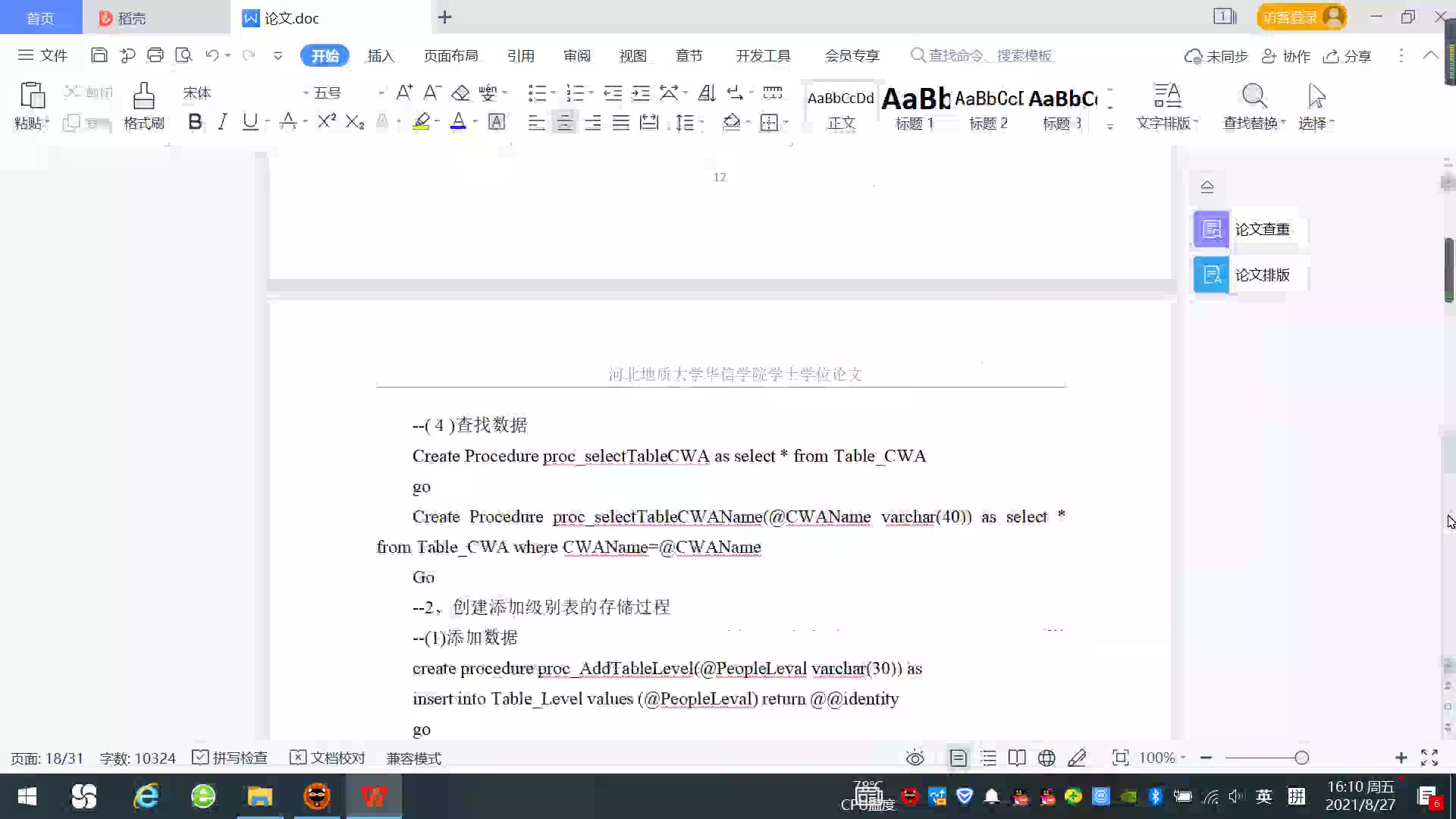Click the 论文查重 button
This screenshot has width=1456, height=819.
point(1248,229)
